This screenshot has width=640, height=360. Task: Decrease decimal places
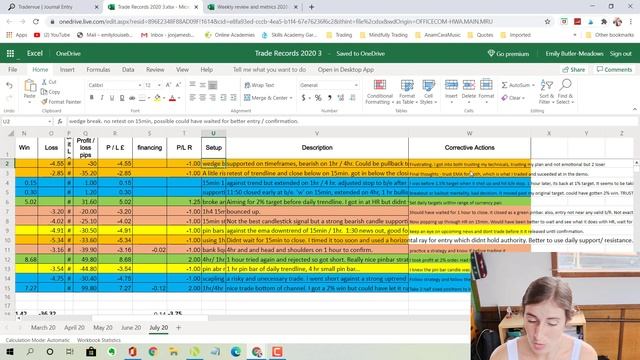pyautogui.click(x=352, y=98)
